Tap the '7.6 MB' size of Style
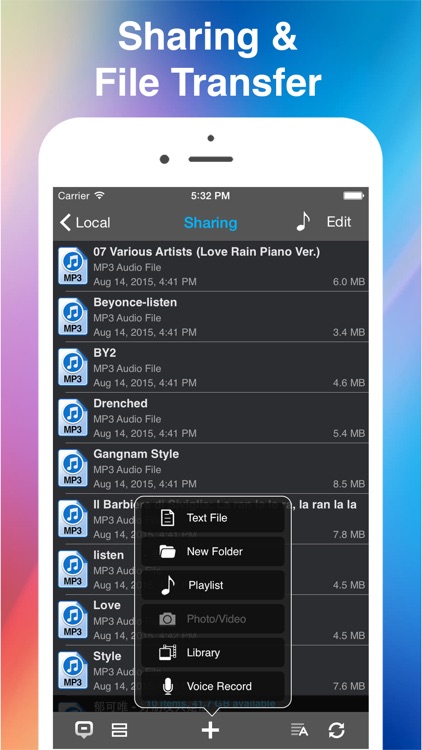This screenshot has width=422, height=750. click(349, 686)
